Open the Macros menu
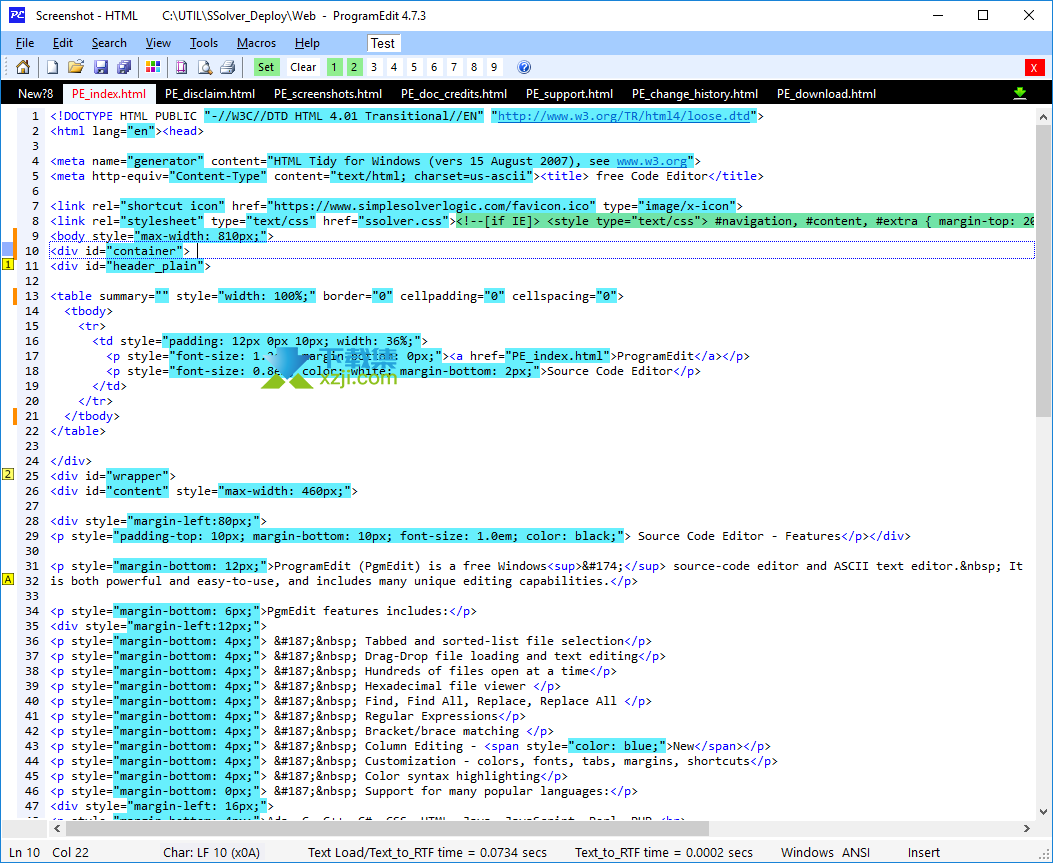The image size is (1053, 863). [256, 43]
